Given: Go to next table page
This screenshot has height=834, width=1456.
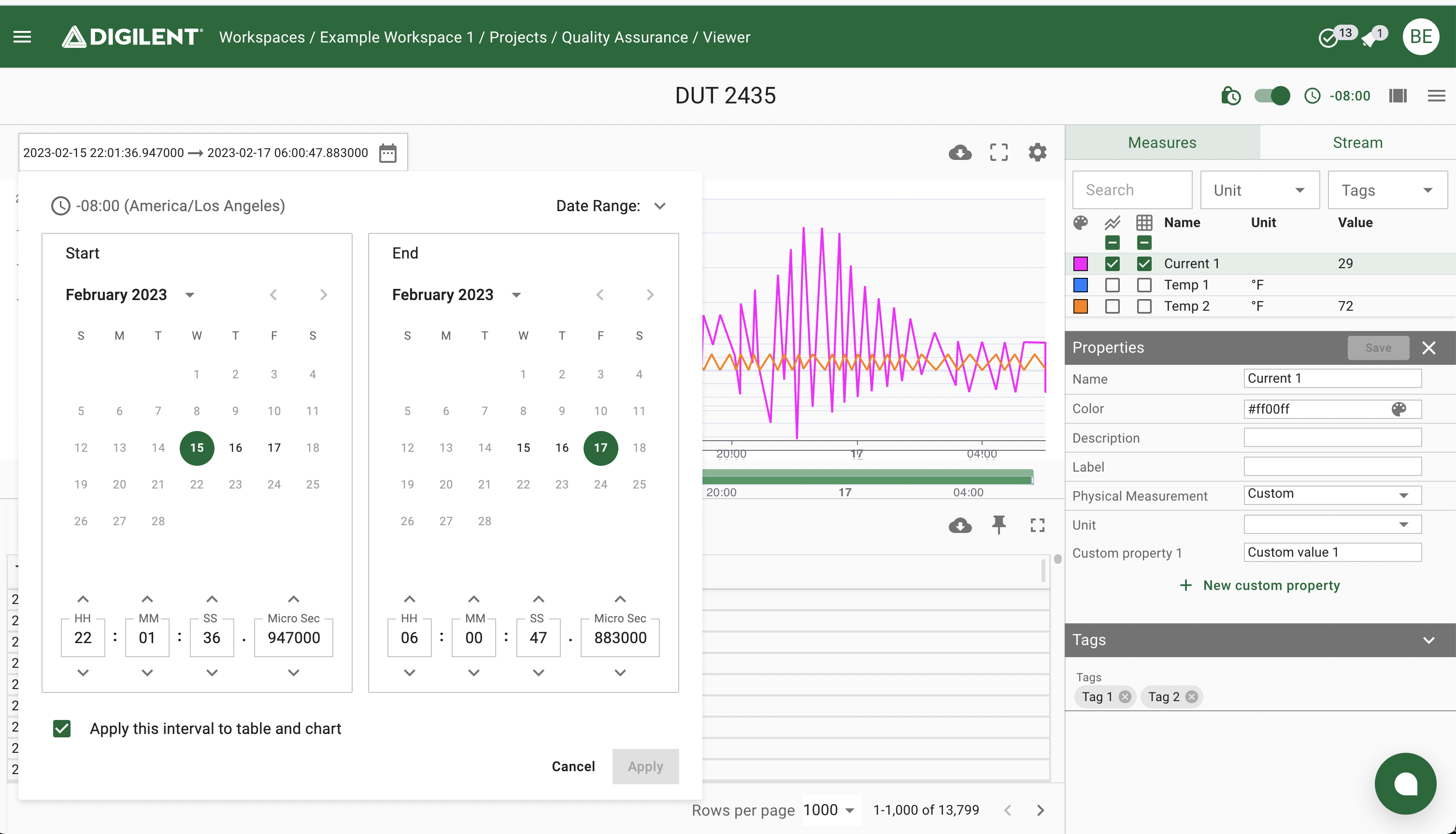Looking at the screenshot, I should (1041, 810).
